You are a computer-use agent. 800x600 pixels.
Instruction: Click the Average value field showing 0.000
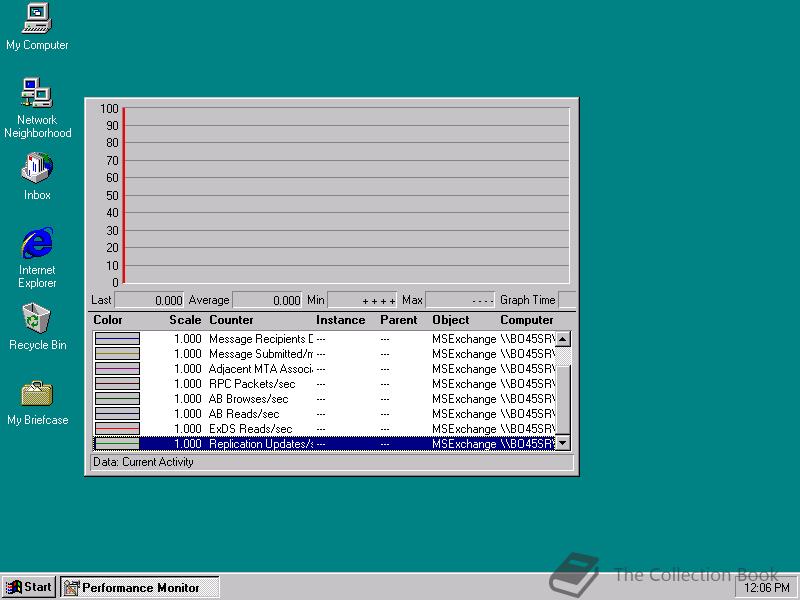[x=267, y=300]
